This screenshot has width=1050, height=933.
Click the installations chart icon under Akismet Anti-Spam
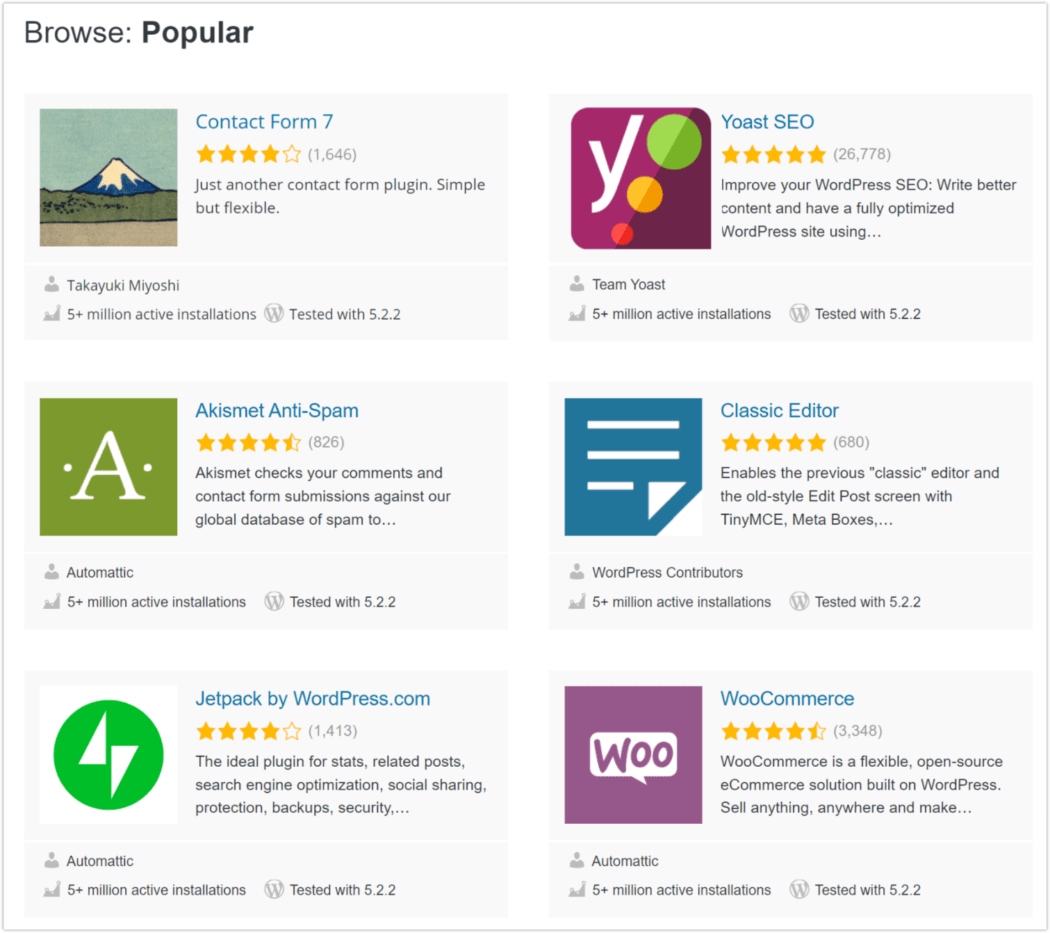[x=51, y=601]
